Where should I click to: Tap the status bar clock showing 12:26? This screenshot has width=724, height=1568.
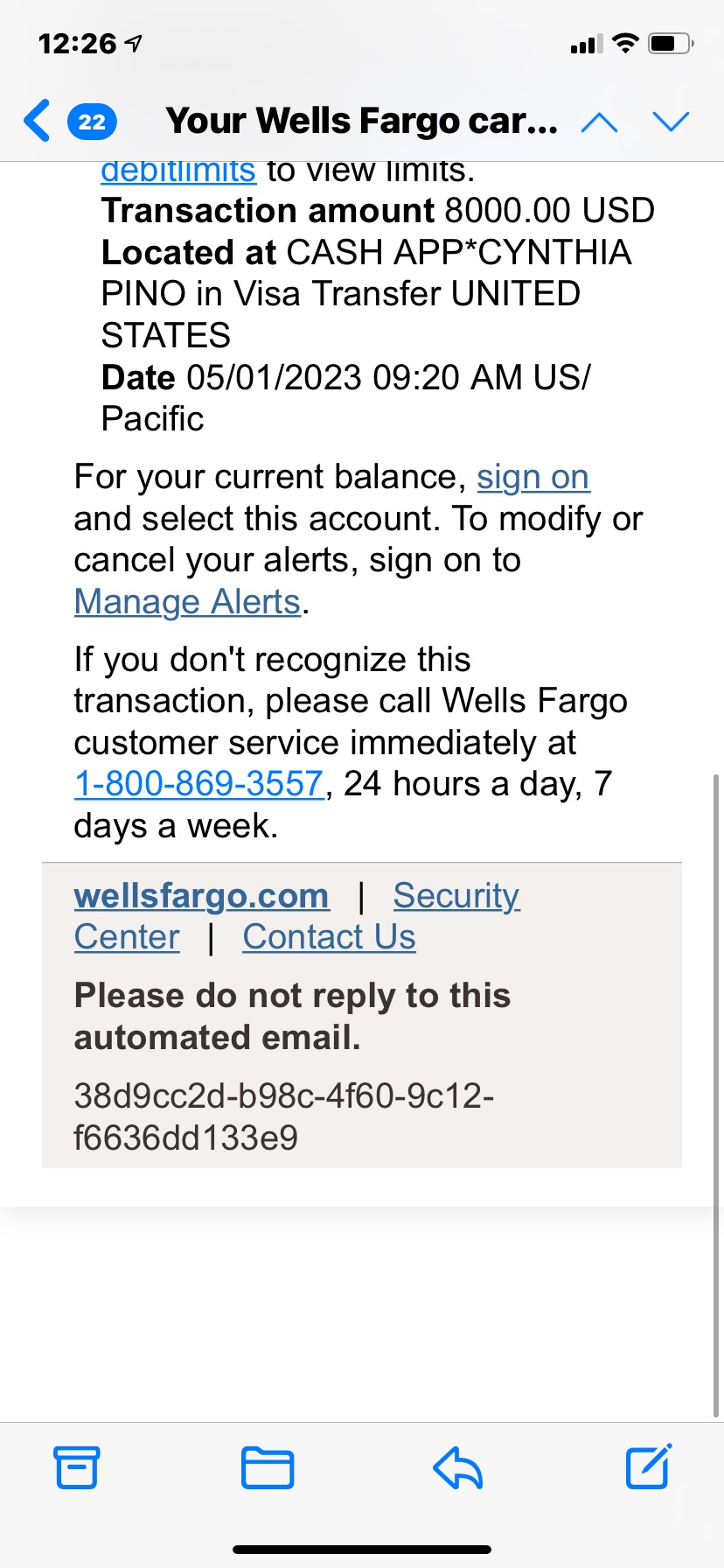point(78,44)
